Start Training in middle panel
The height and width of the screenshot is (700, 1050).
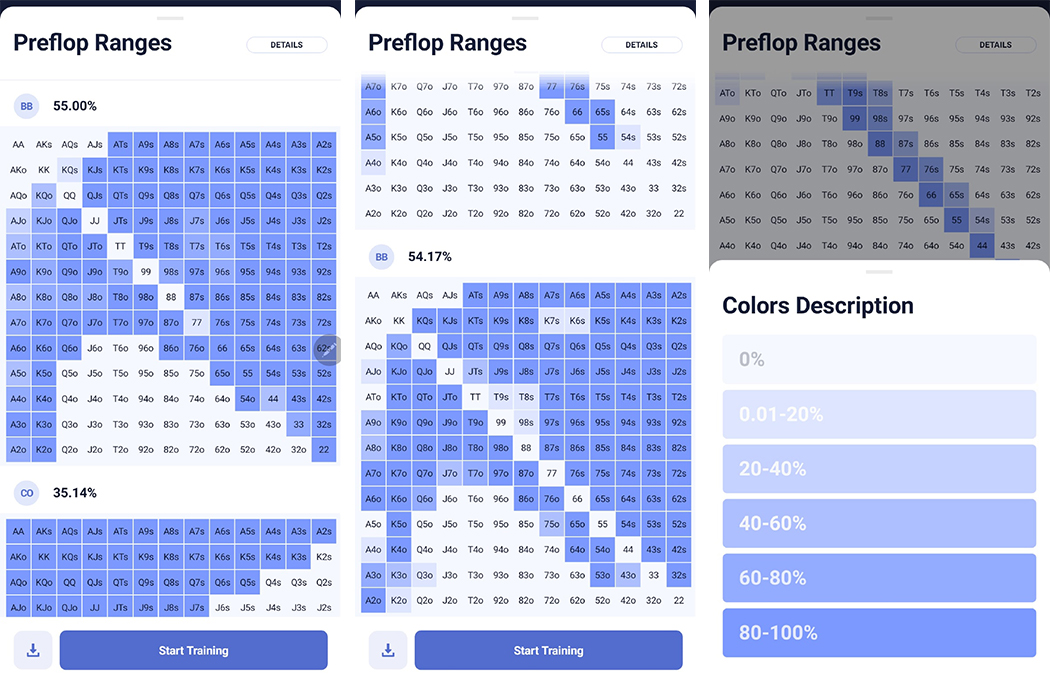click(548, 650)
